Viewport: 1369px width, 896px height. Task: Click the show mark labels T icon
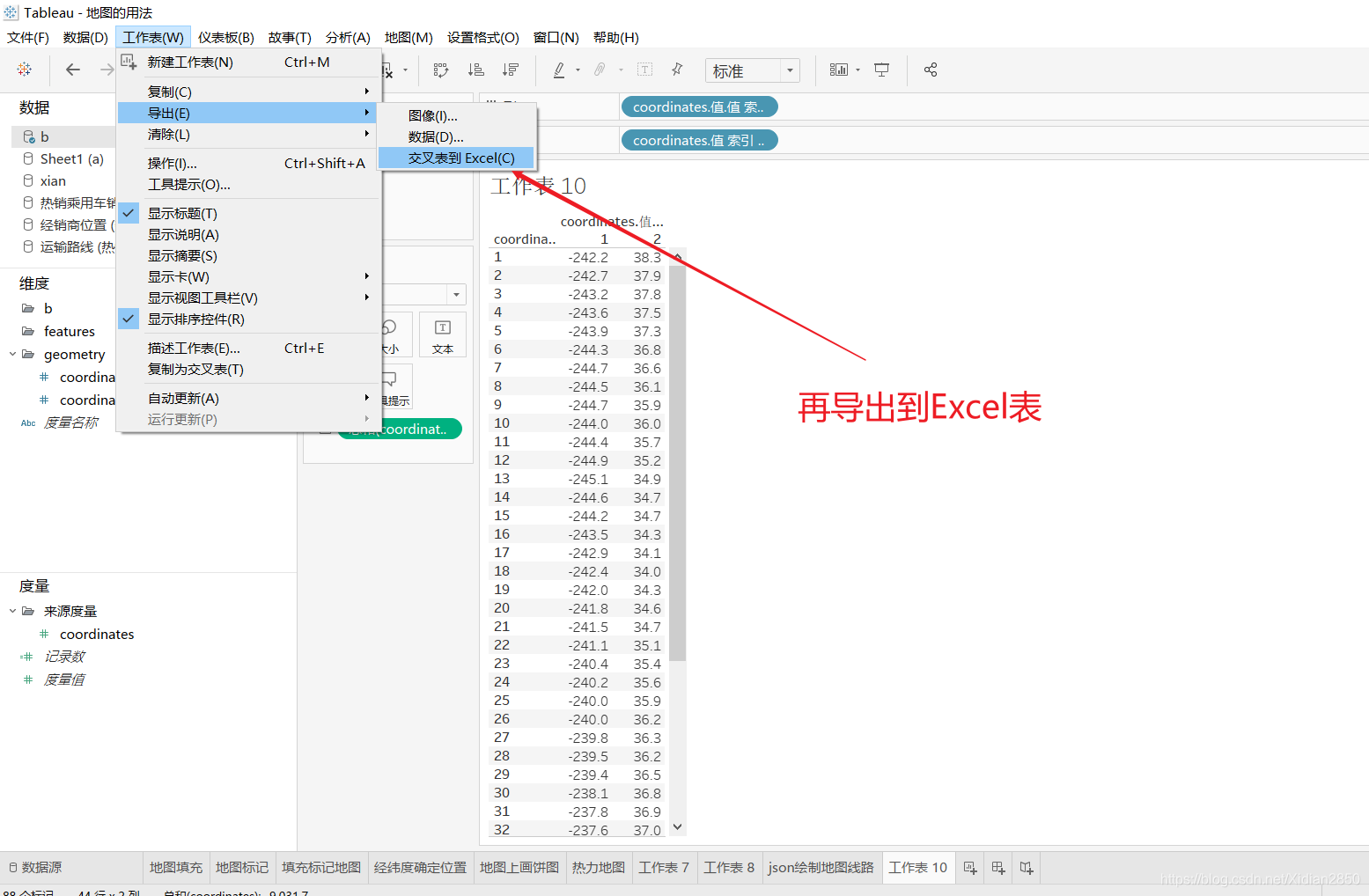click(x=644, y=70)
